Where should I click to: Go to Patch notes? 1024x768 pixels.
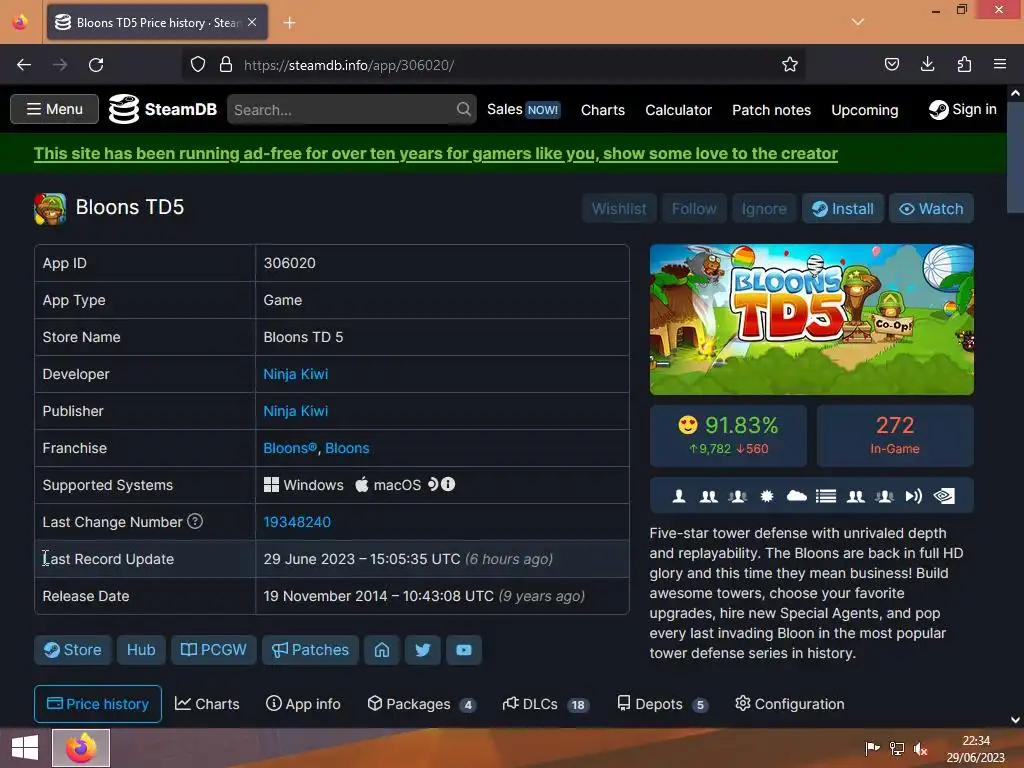771,110
